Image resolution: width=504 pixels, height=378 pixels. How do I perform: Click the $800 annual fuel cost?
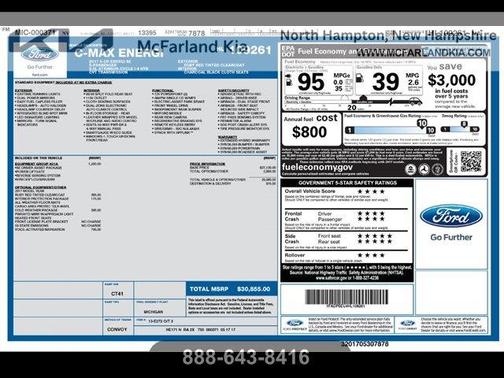[309, 132]
